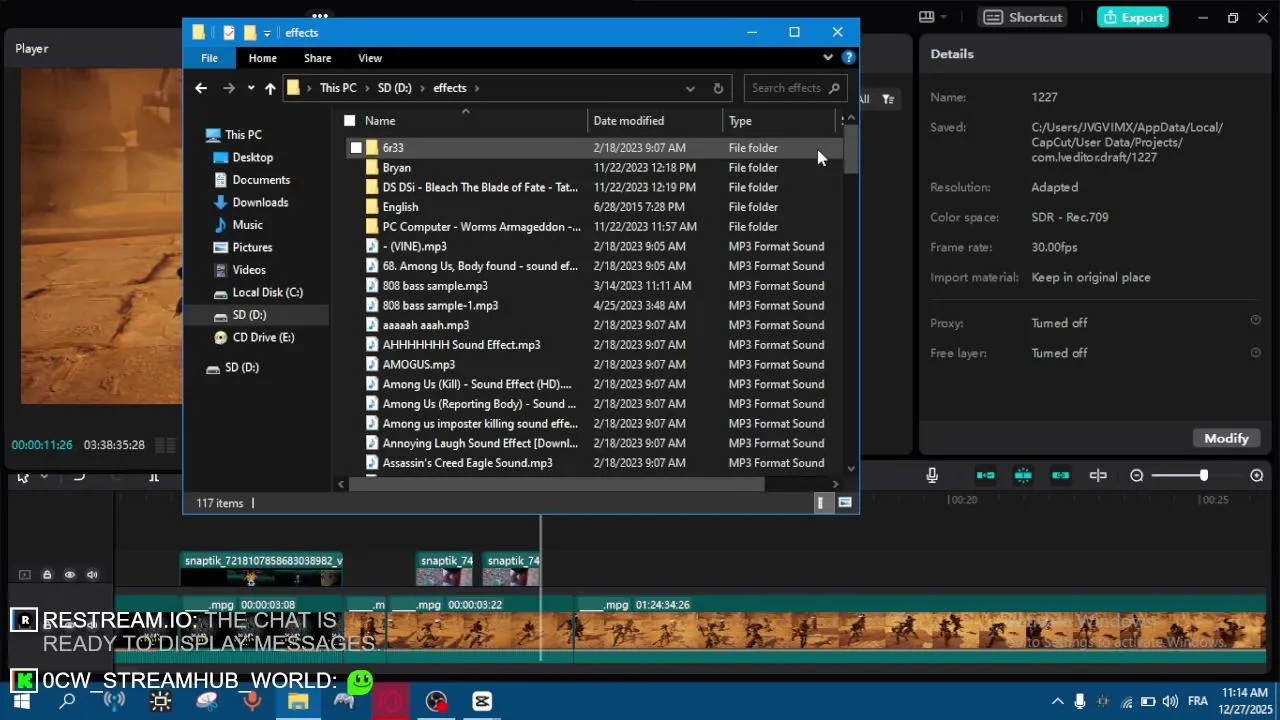Expand the chevron after This PC in address bar
The height and width of the screenshot is (720, 1280).
tap(365, 88)
